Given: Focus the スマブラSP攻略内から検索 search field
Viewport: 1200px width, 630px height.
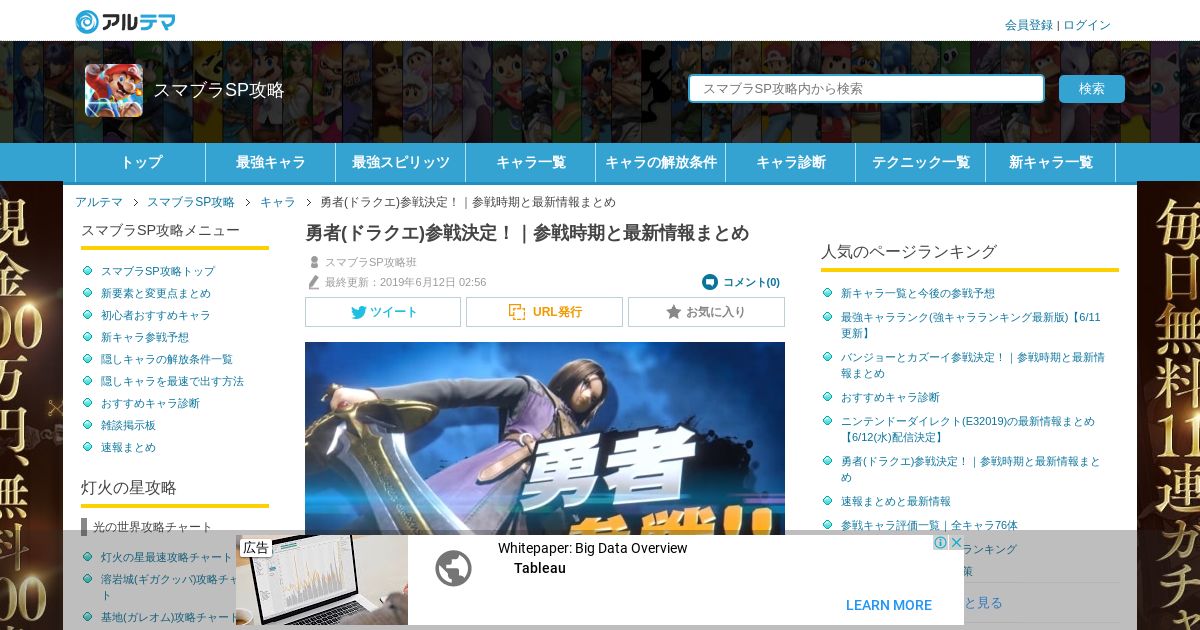Looking at the screenshot, I should 866,88.
